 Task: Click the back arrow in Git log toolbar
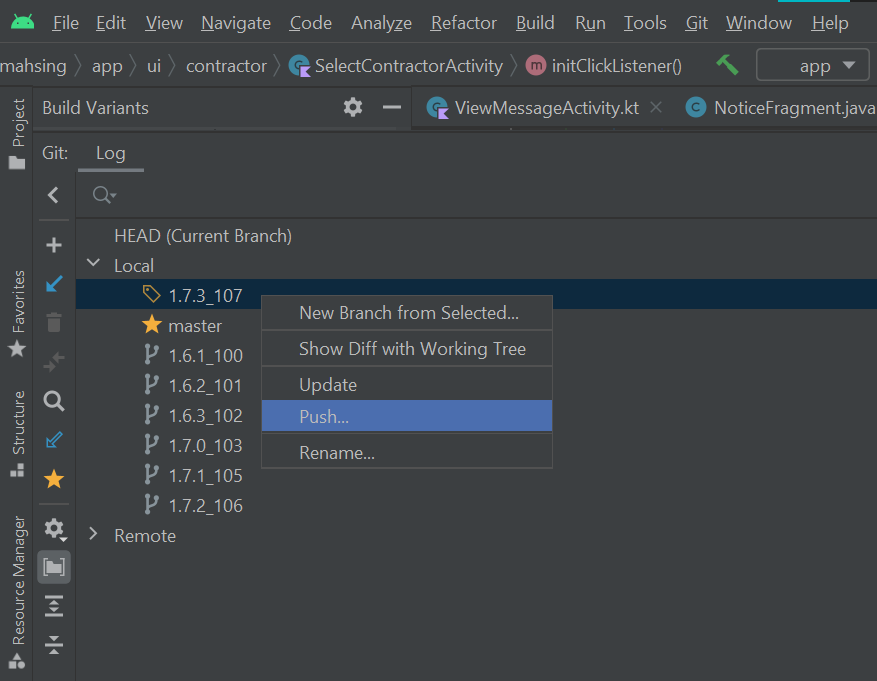[54, 195]
